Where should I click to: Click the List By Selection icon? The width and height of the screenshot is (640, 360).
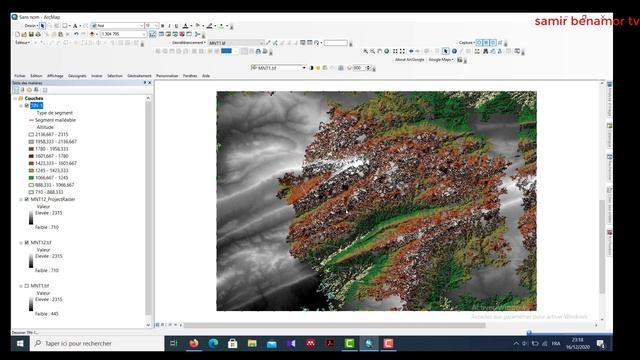[x=36, y=90]
